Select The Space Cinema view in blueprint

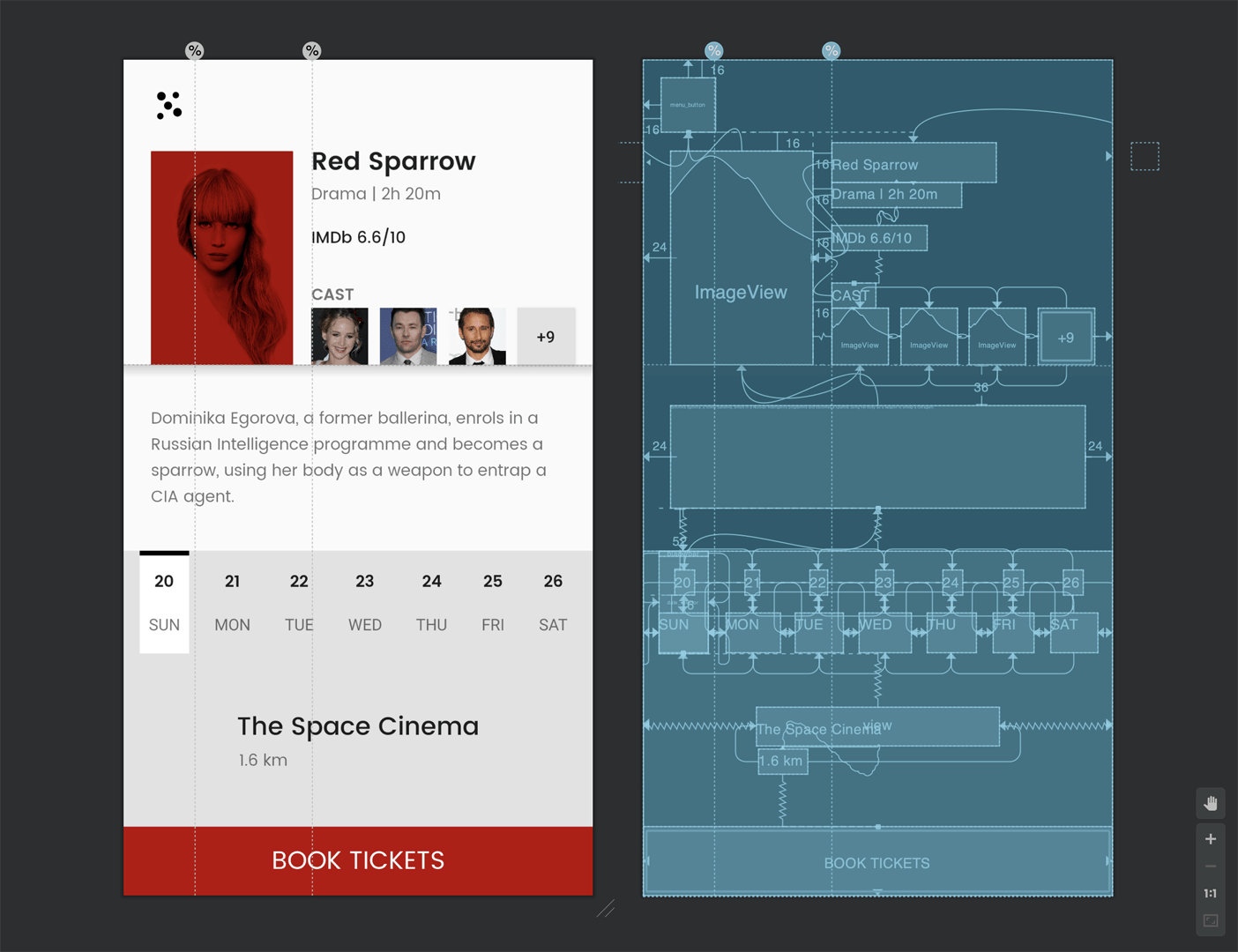tap(877, 726)
